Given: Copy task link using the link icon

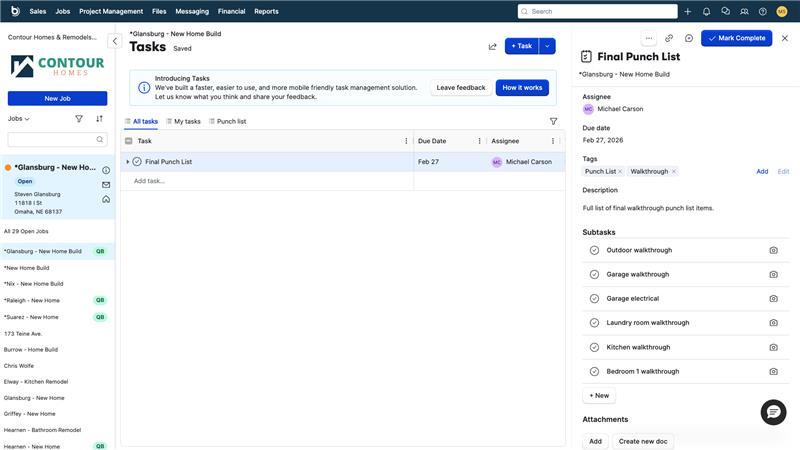Looking at the screenshot, I should [x=669, y=38].
